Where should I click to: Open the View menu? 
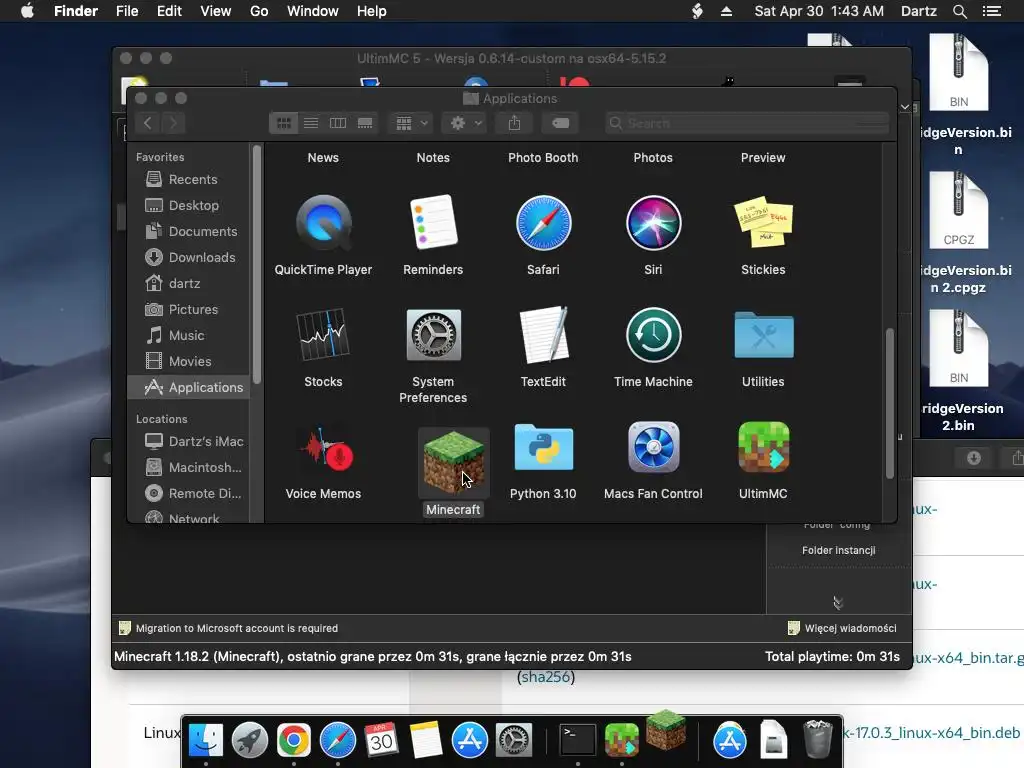click(216, 11)
